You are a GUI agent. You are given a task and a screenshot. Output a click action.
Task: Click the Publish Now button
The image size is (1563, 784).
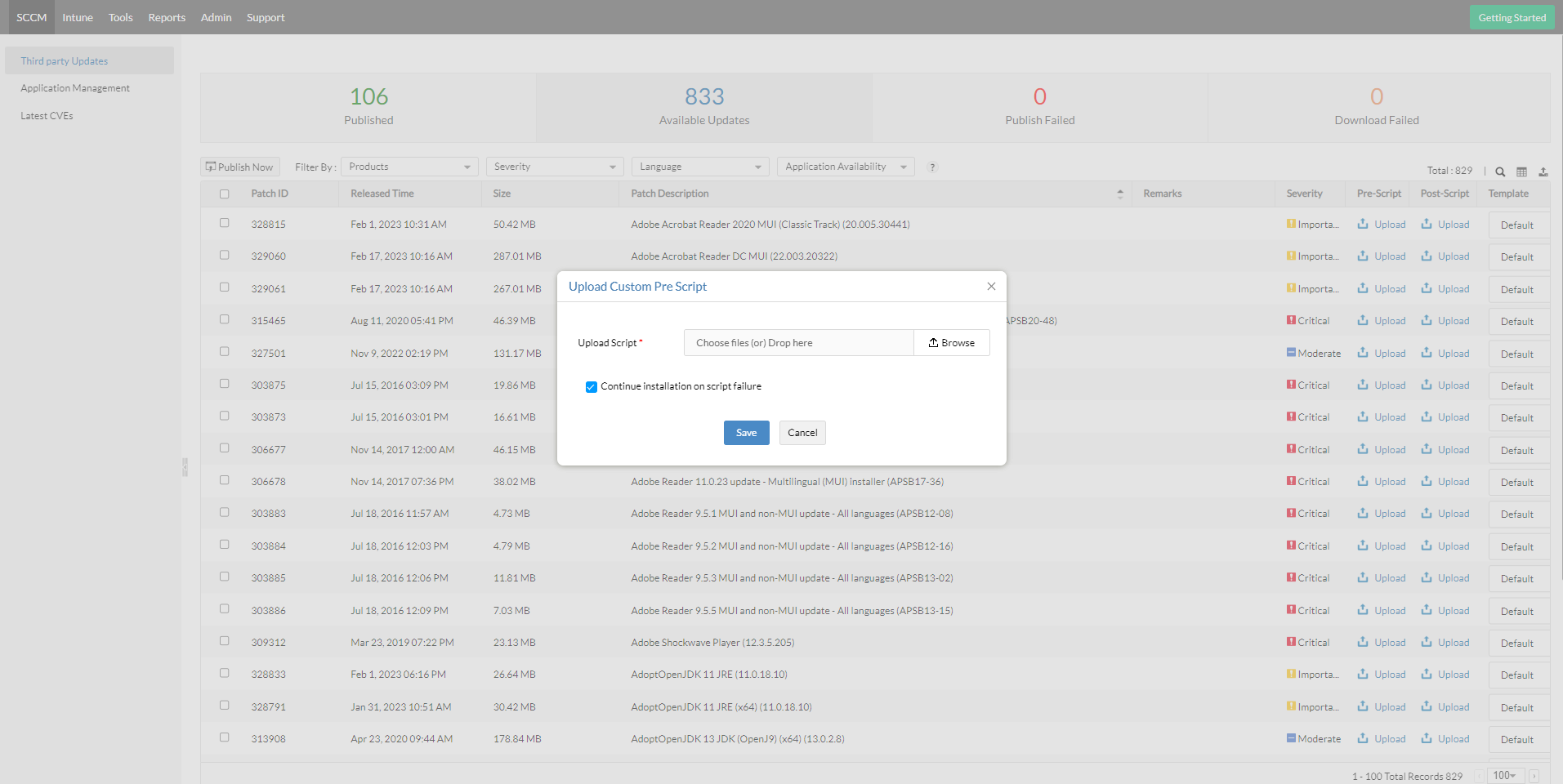240,167
